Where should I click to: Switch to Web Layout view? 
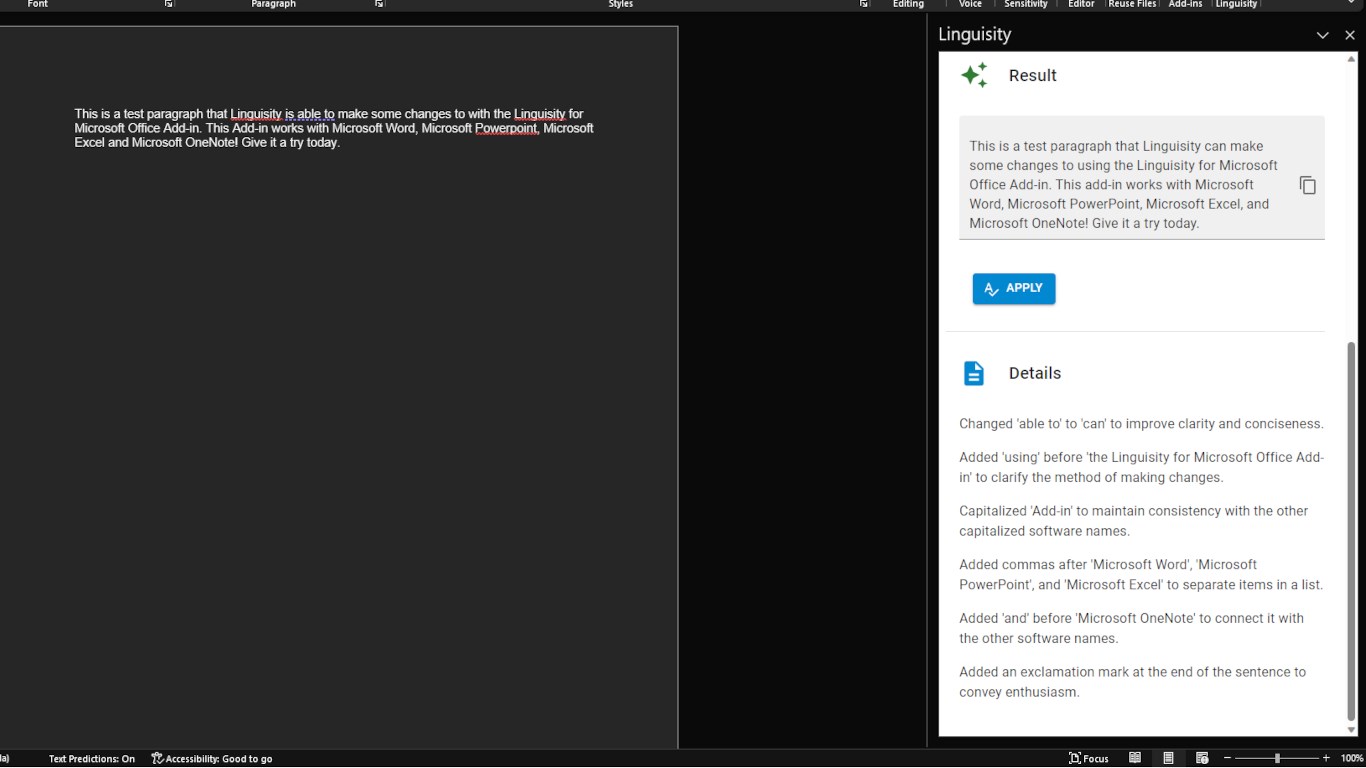point(1202,758)
